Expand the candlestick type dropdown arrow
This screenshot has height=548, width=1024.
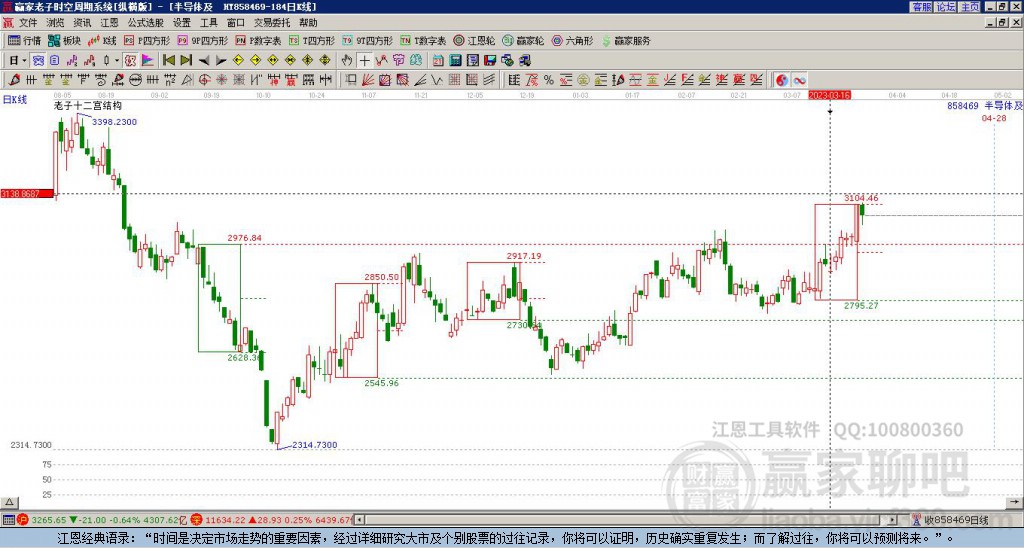coord(117,61)
